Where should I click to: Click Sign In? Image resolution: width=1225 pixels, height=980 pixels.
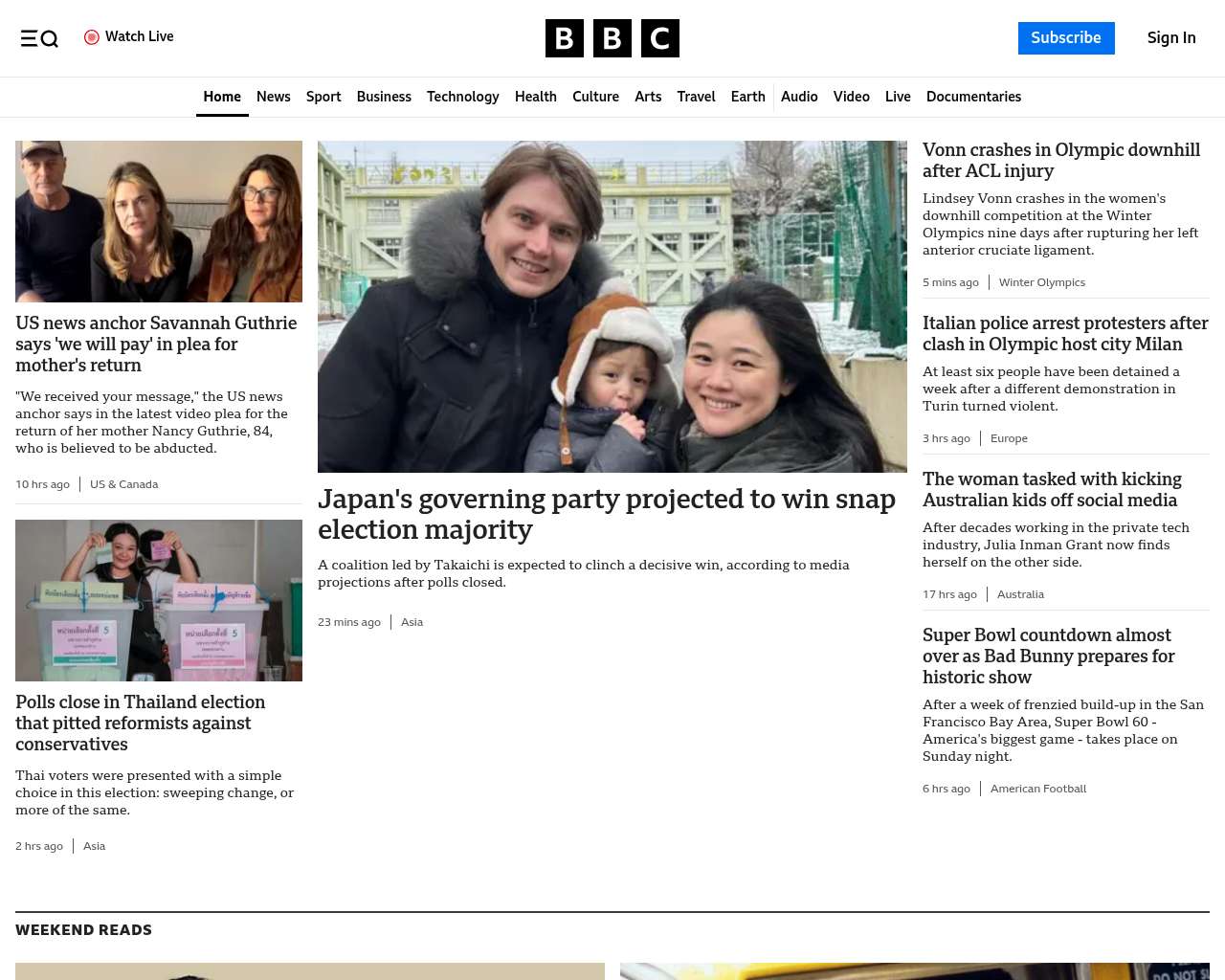point(1170,38)
